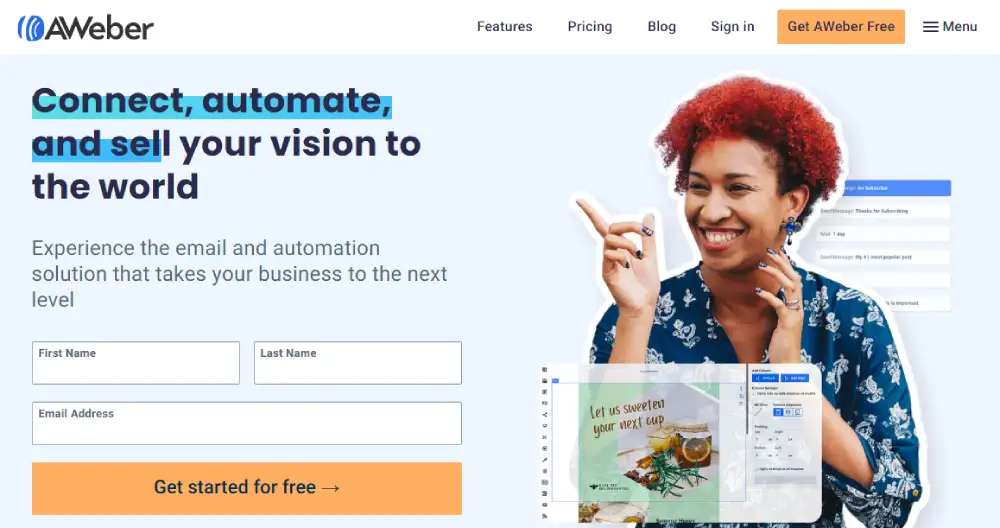Screen dimensions: 1000x528
Task: Toggle the mobile column checkbox under Column Settings
Action: click(754, 393)
